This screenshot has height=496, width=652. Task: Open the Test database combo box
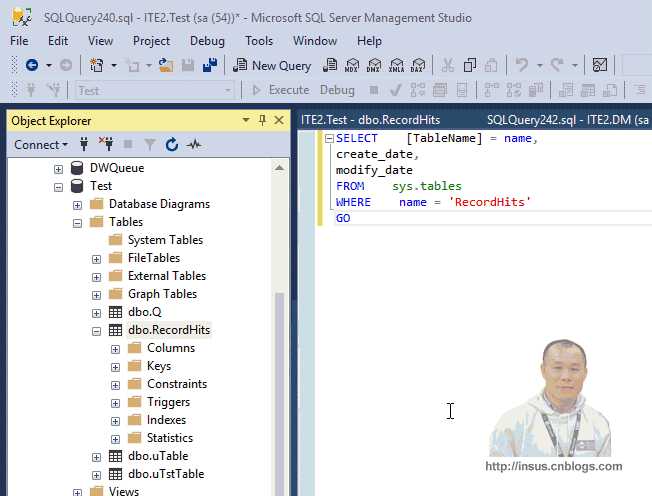[x=155, y=90]
